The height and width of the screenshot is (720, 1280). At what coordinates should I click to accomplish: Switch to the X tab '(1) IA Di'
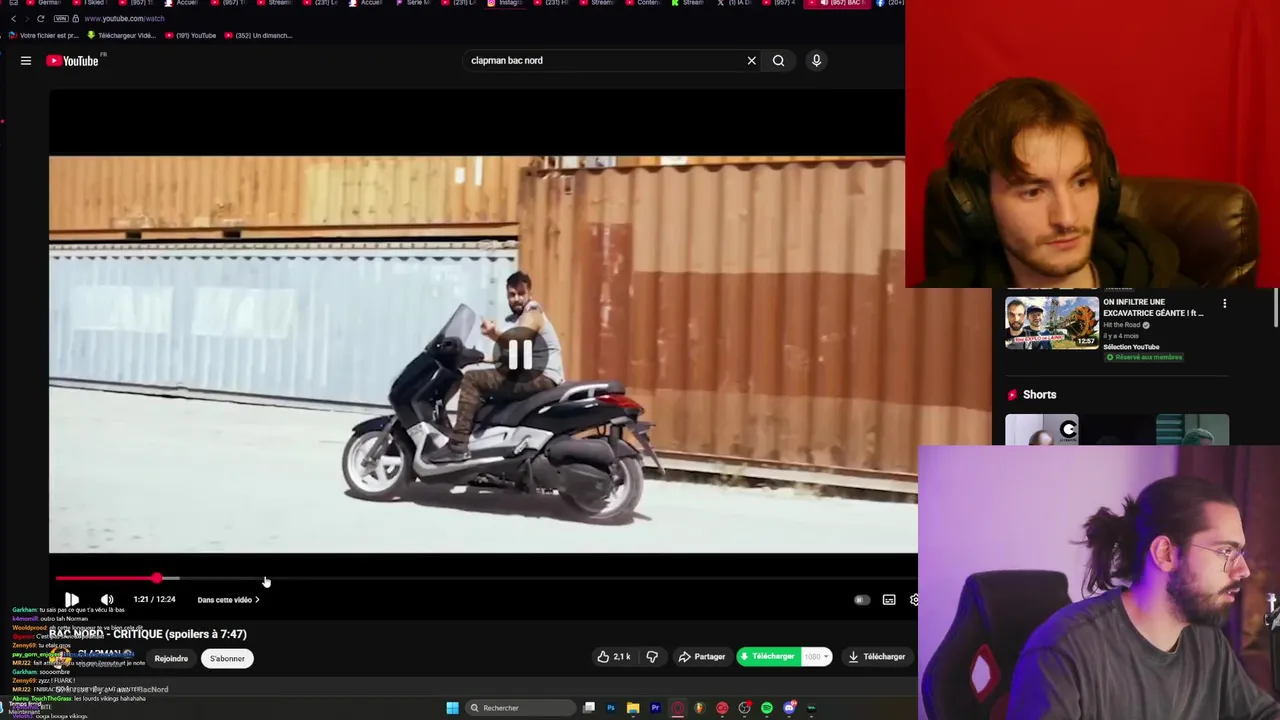coord(734,3)
